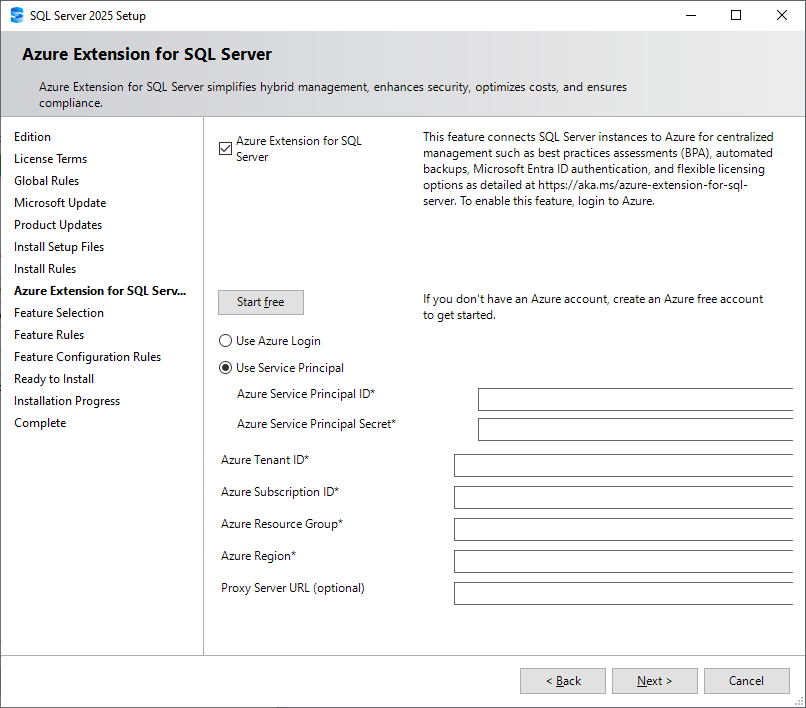The width and height of the screenshot is (806, 708).
Task: Click into the Azure Subscription ID field
Action: coord(624,497)
